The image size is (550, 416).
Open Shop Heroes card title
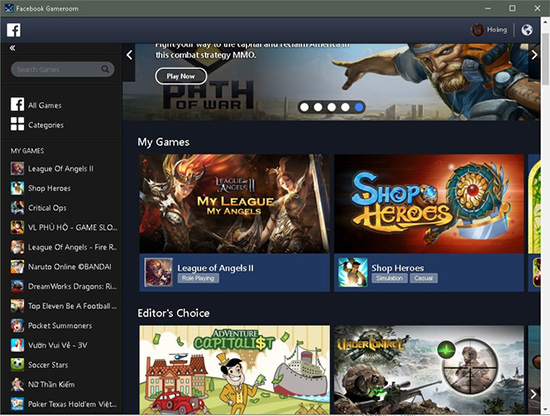click(x=398, y=268)
